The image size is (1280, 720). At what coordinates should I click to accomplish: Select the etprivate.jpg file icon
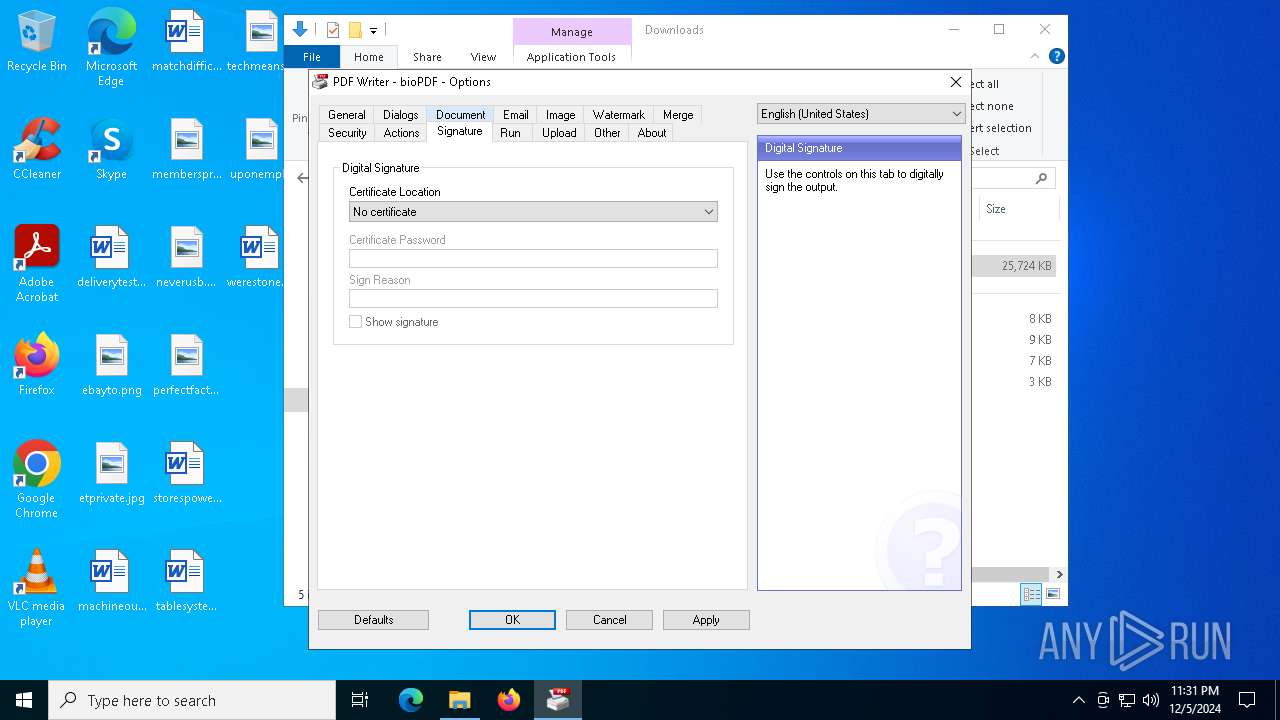[x=111, y=473]
